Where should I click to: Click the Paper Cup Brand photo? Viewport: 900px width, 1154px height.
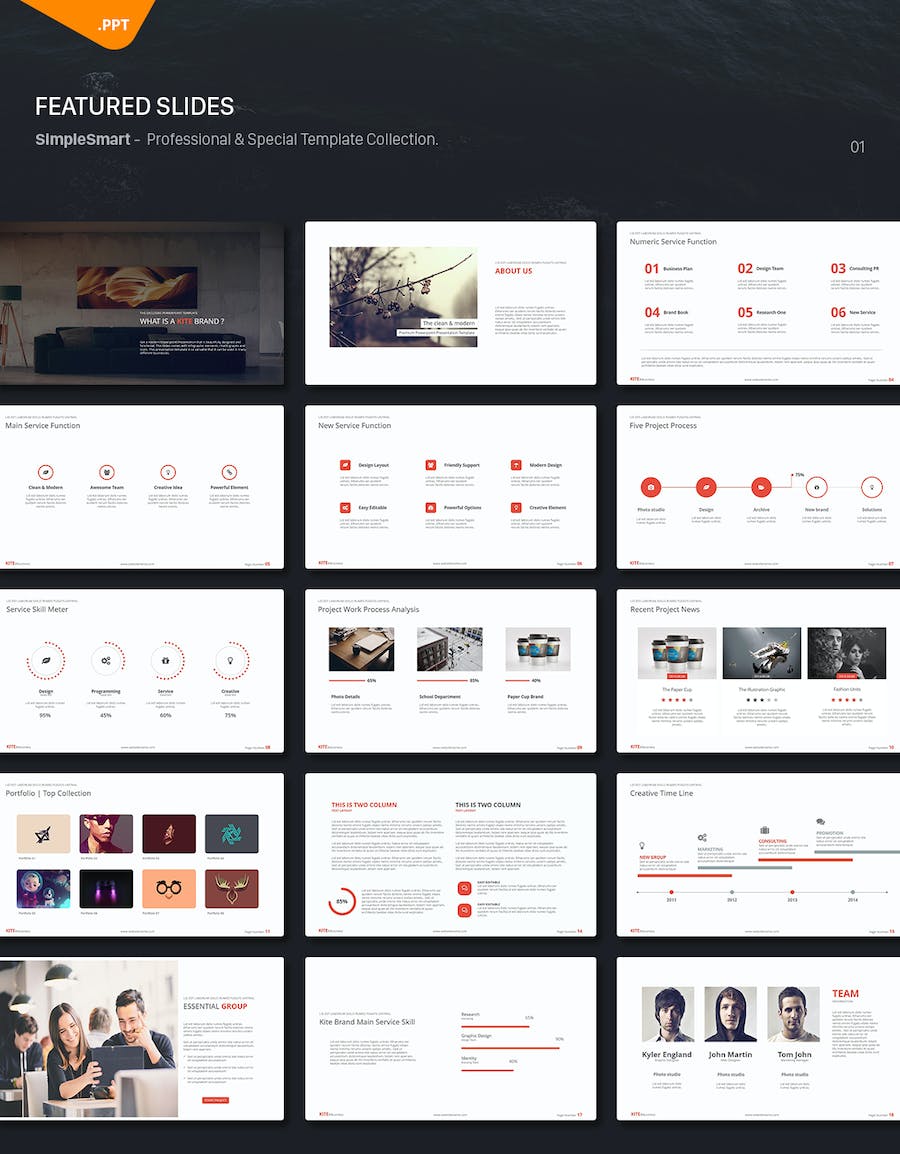click(x=538, y=649)
